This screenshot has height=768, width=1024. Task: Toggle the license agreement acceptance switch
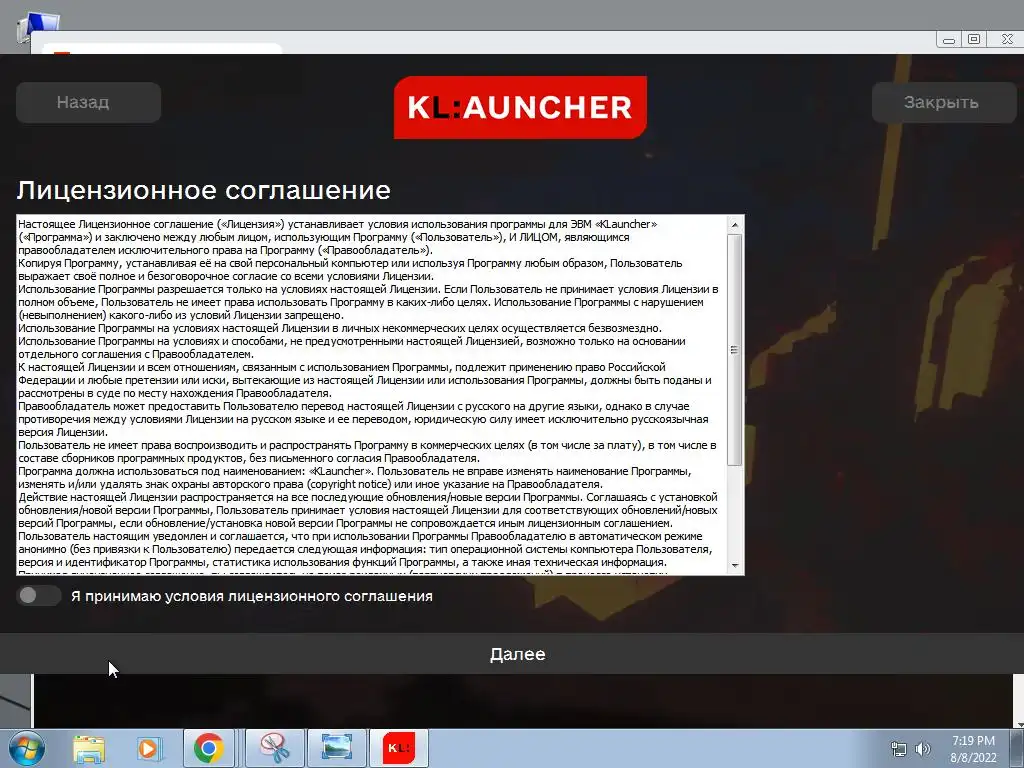[x=39, y=596]
